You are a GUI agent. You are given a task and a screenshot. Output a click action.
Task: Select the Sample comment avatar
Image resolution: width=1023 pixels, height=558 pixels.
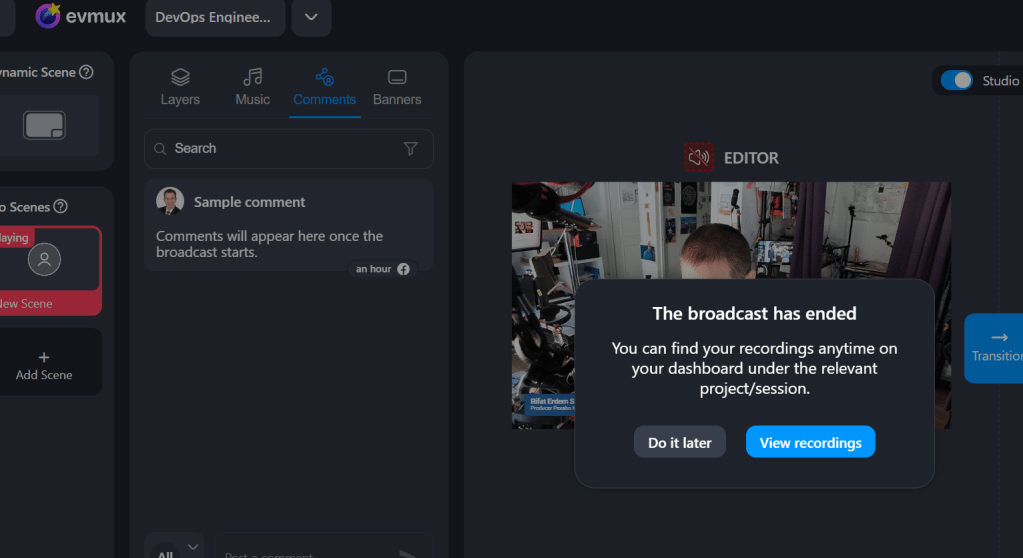[170, 201]
